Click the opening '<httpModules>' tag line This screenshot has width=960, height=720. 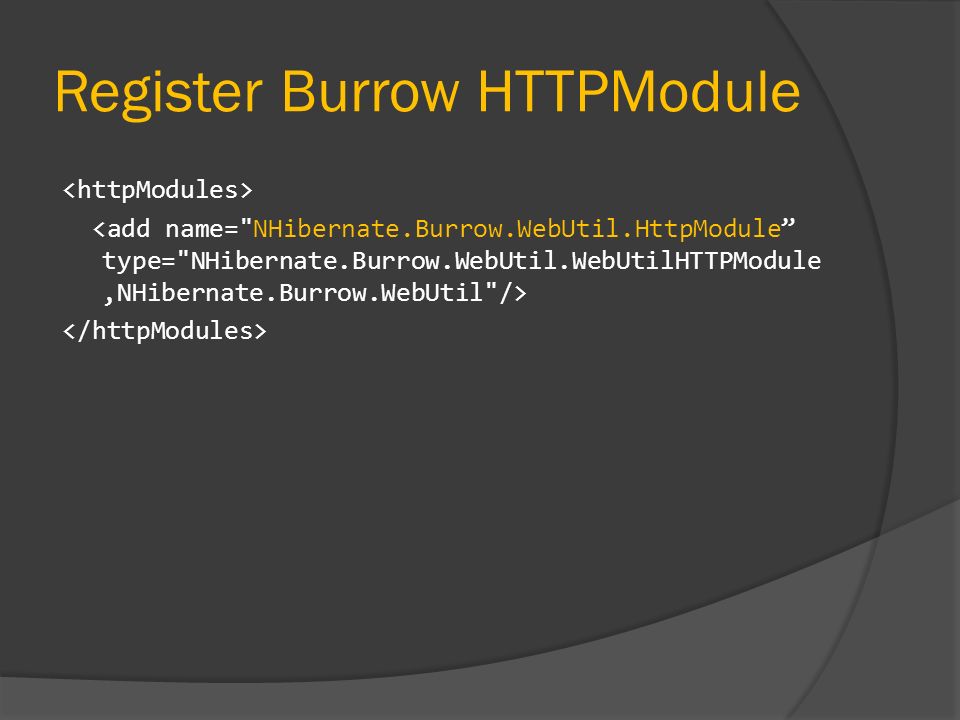(x=157, y=190)
